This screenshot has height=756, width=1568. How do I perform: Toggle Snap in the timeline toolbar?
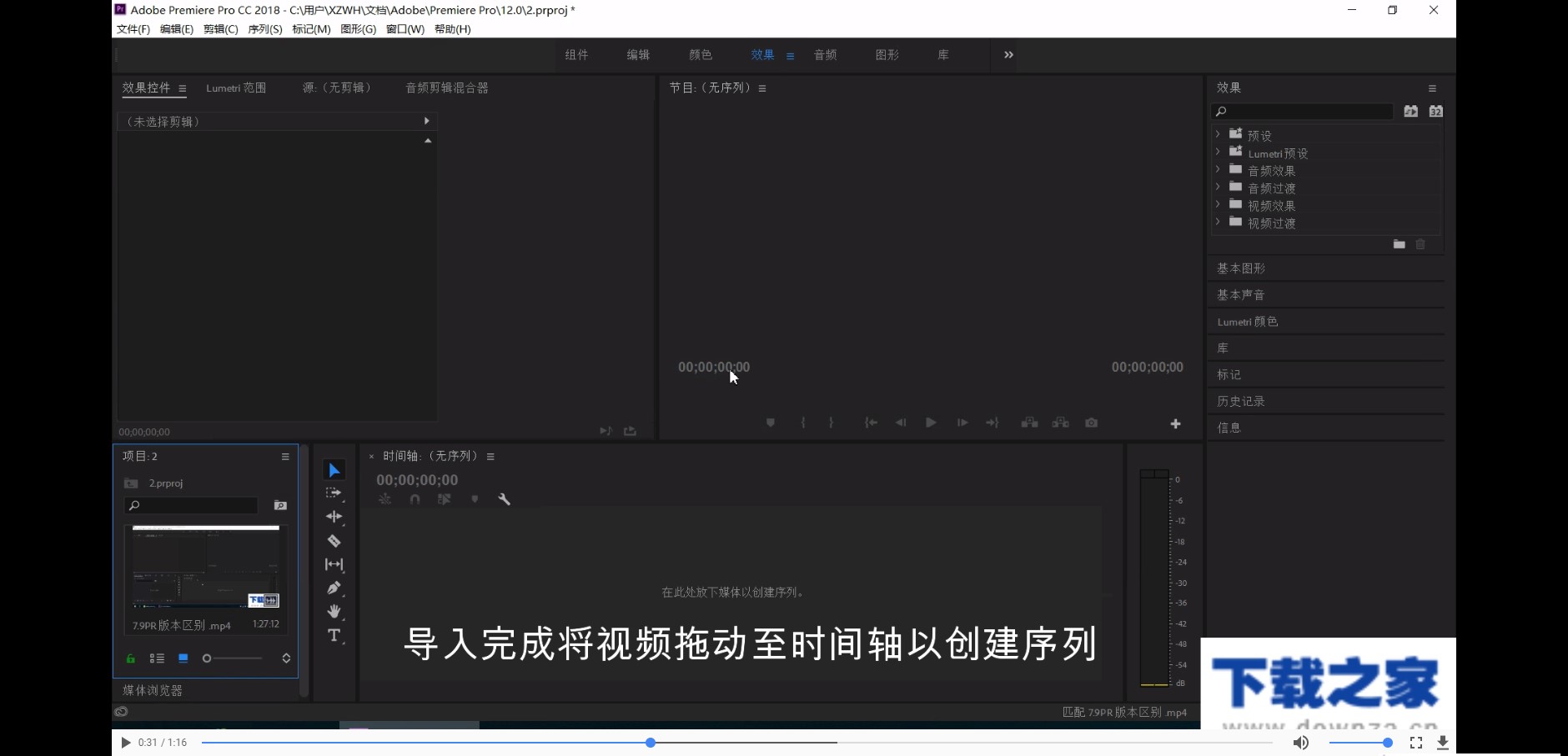tap(415, 499)
